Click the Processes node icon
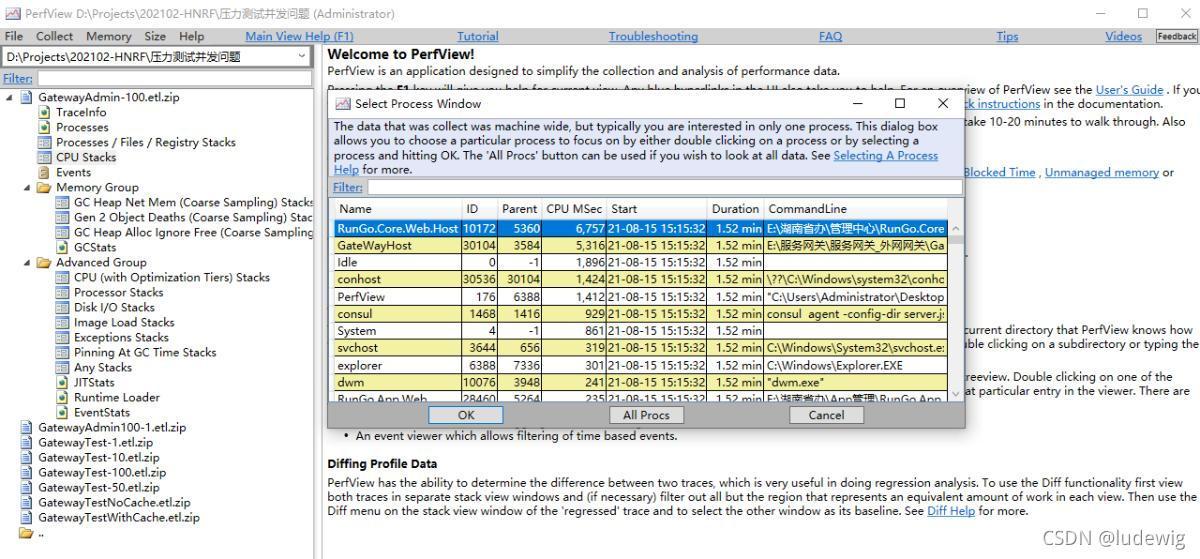The width and height of the screenshot is (1200, 559). pos(44,127)
